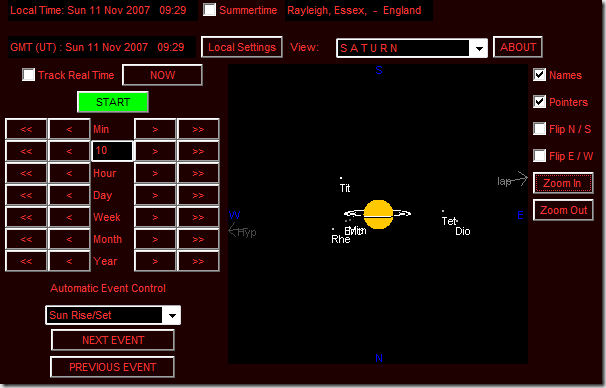The height and width of the screenshot is (388, 606).
Task: Uncheck the Names checkbox
Action: point(540,75)
